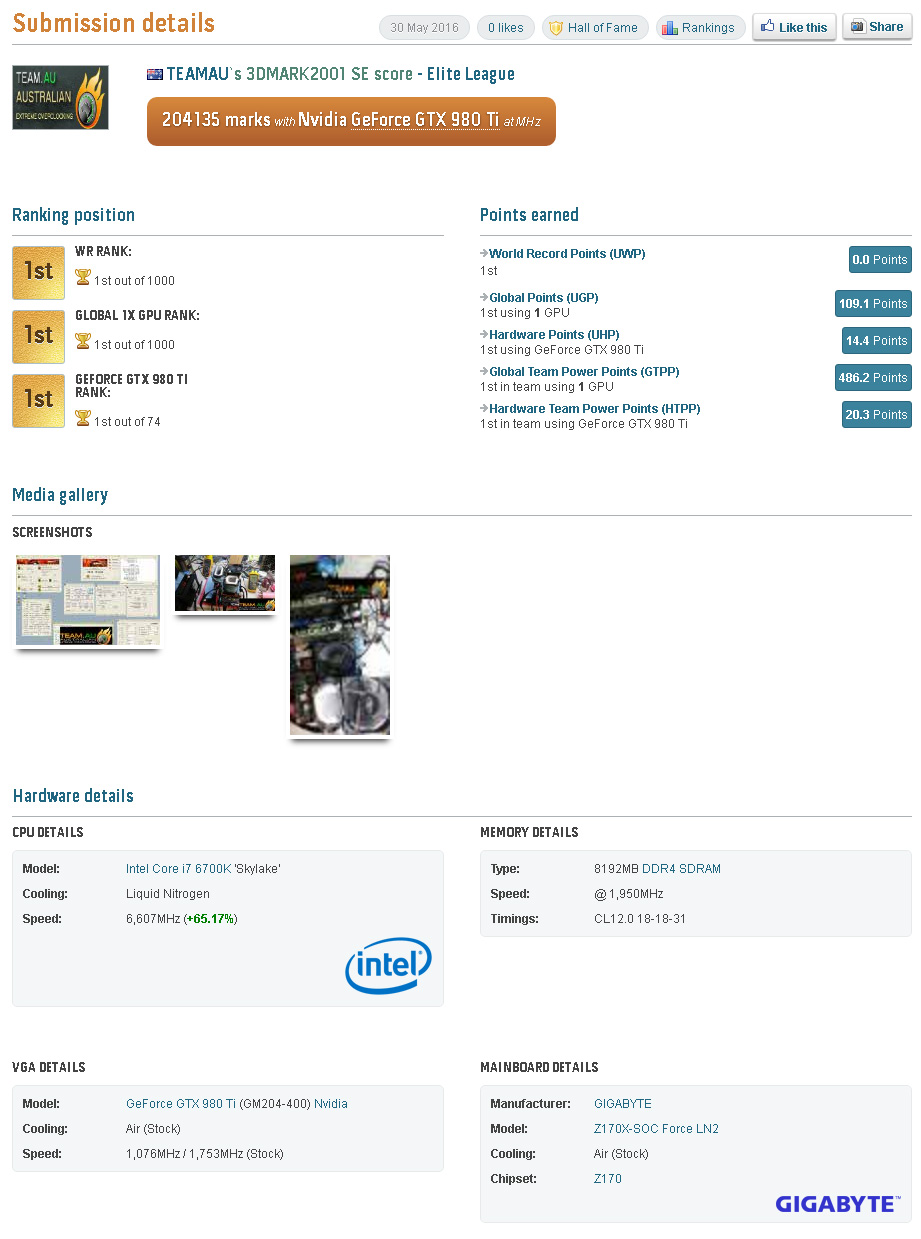Click the Share button
The width and height of the screenshot is (921, 1239).
(877, 27)
